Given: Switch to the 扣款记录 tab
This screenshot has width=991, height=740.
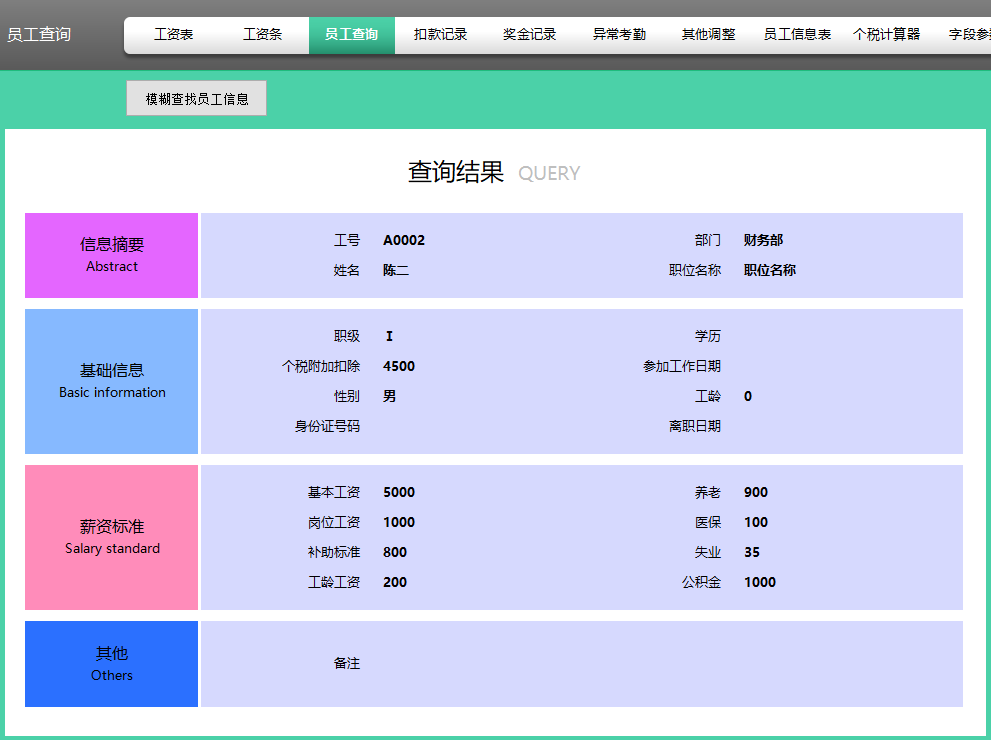Looking at the screenshot, I should pyautogui.click(x=440, y=33).
